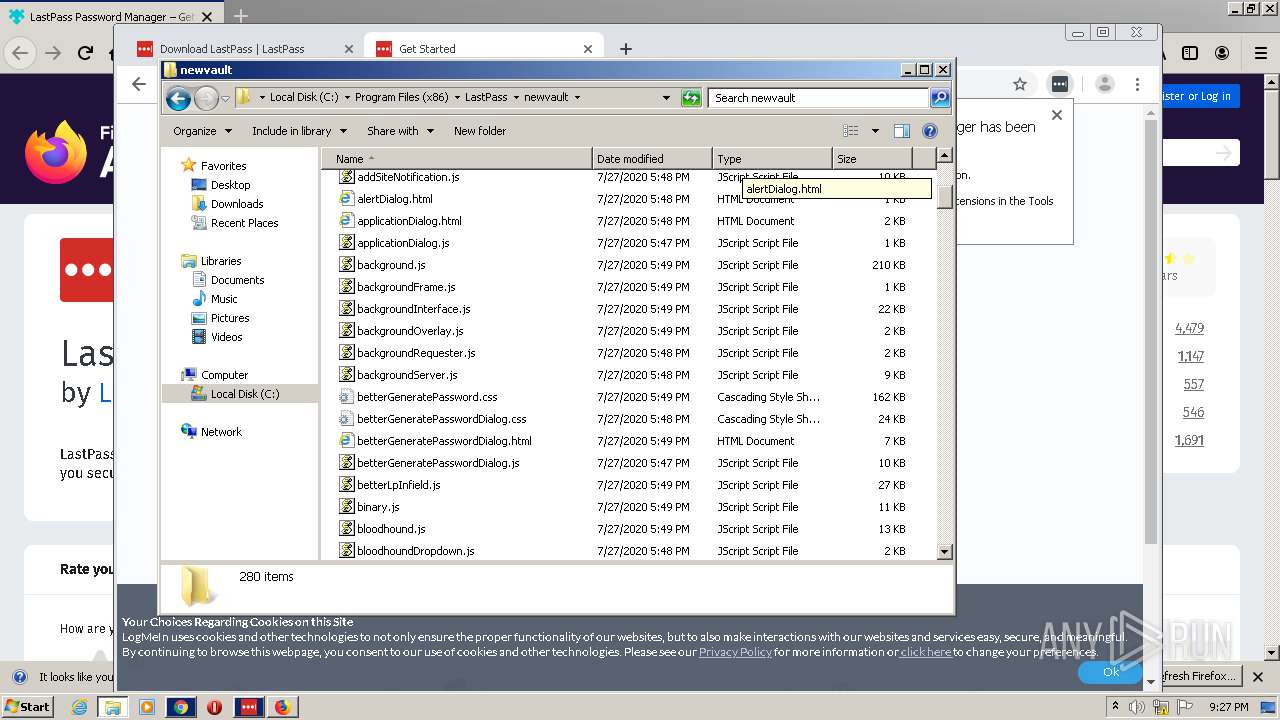Switch to Download LastPass browser tab
This screenshot has height=720, width=1280.
(245, 49)
